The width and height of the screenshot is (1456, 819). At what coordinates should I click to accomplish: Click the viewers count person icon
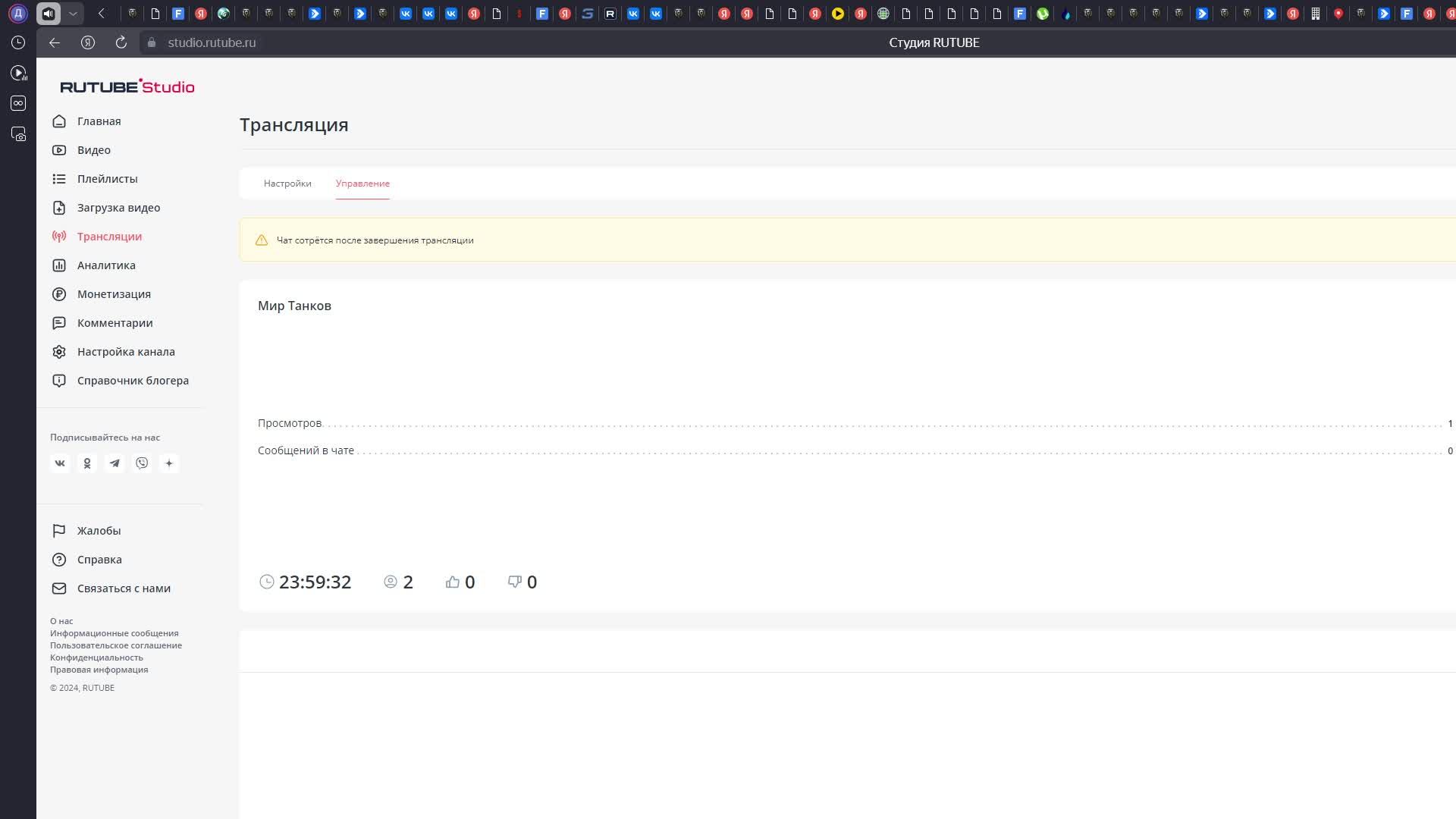click(x=391, y=582)
